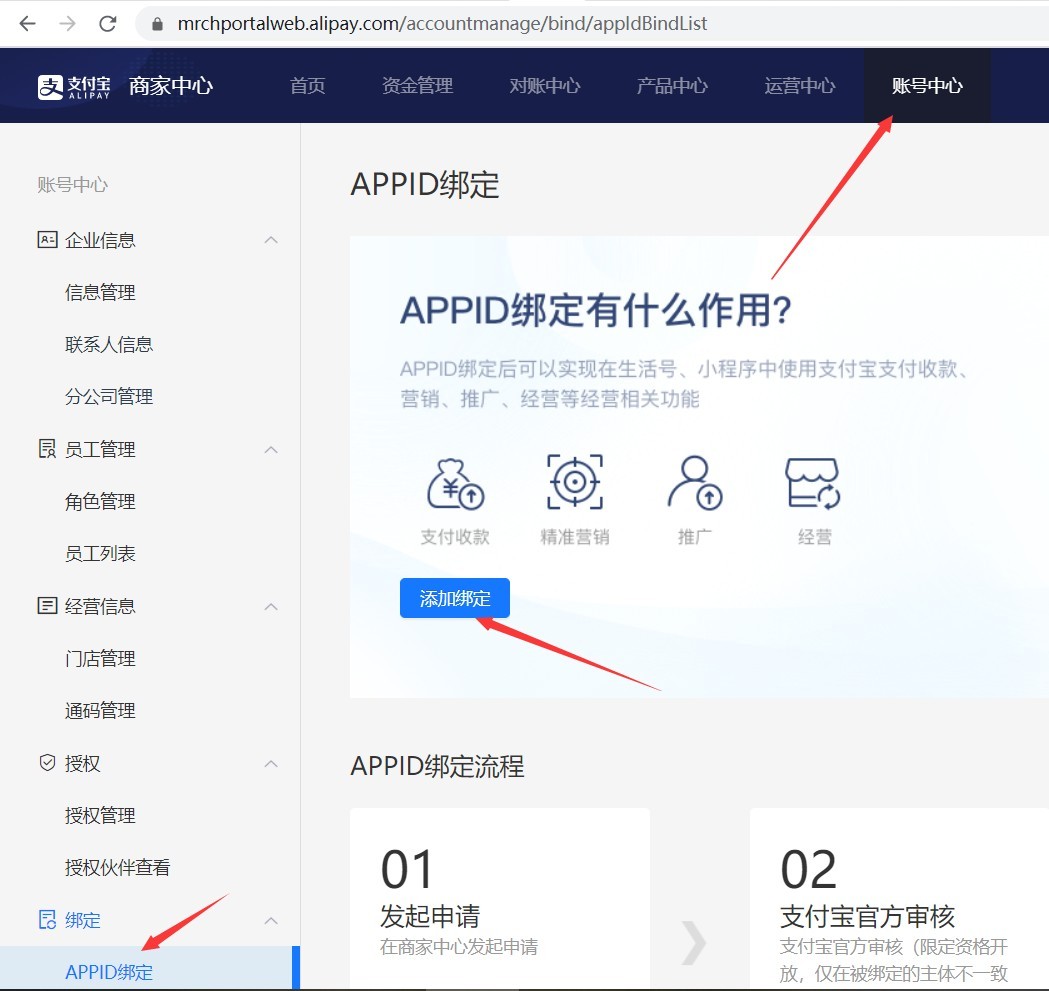This screenshot has height=991, width=1049.
Task: Click the 经营 storefront icon
Action: point(815,482)
